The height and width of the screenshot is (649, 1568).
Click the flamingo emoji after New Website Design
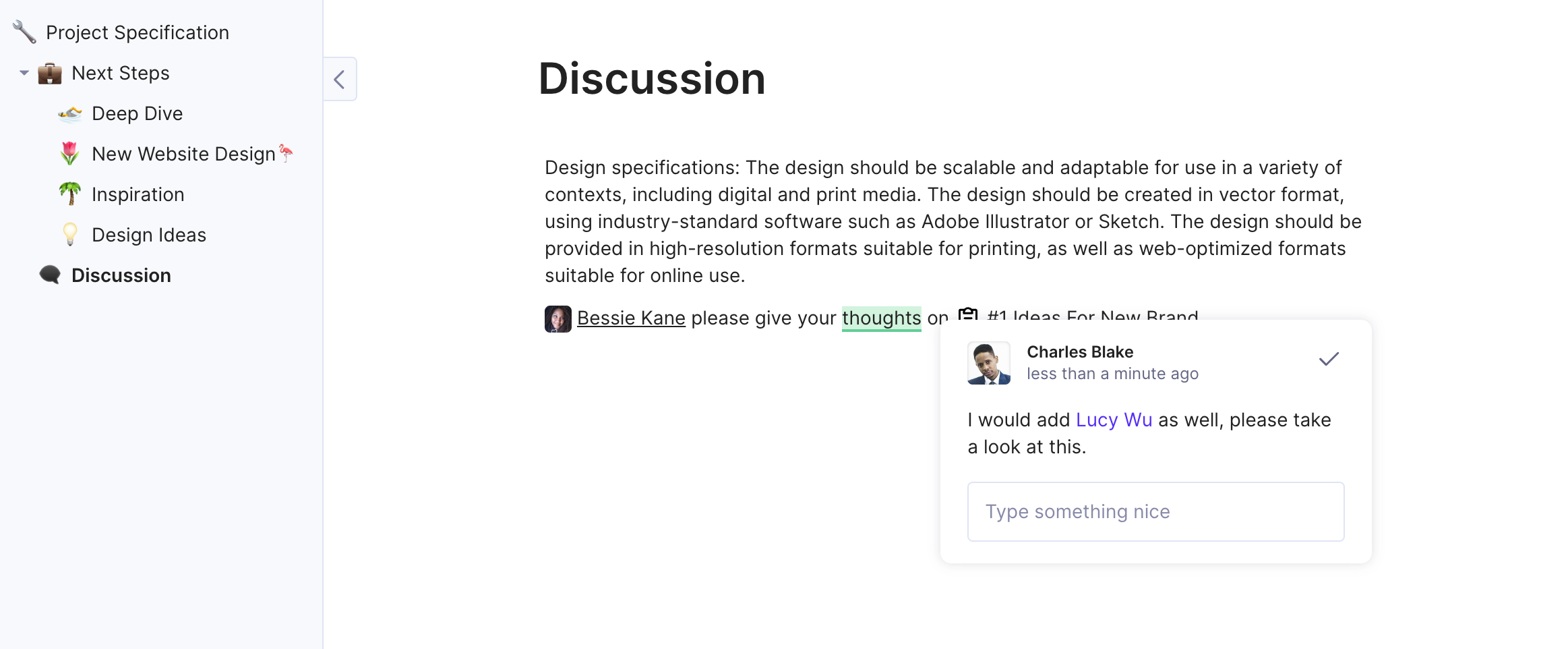point(286,152)
